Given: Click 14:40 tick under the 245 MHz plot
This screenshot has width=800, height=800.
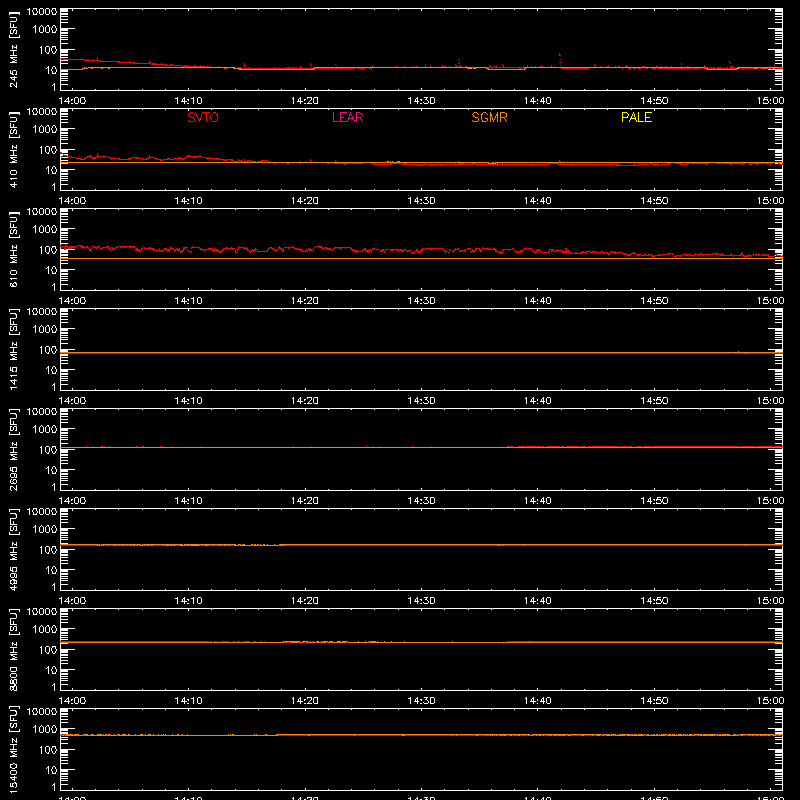Looking at the screenshot, I should pos(537,101).
